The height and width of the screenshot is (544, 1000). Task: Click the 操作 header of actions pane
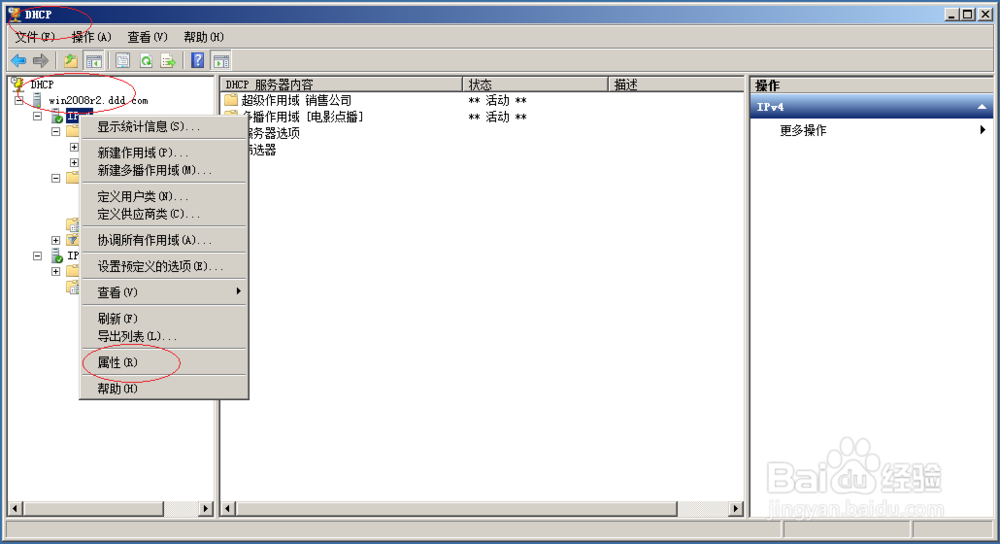[x=871, y=85]
